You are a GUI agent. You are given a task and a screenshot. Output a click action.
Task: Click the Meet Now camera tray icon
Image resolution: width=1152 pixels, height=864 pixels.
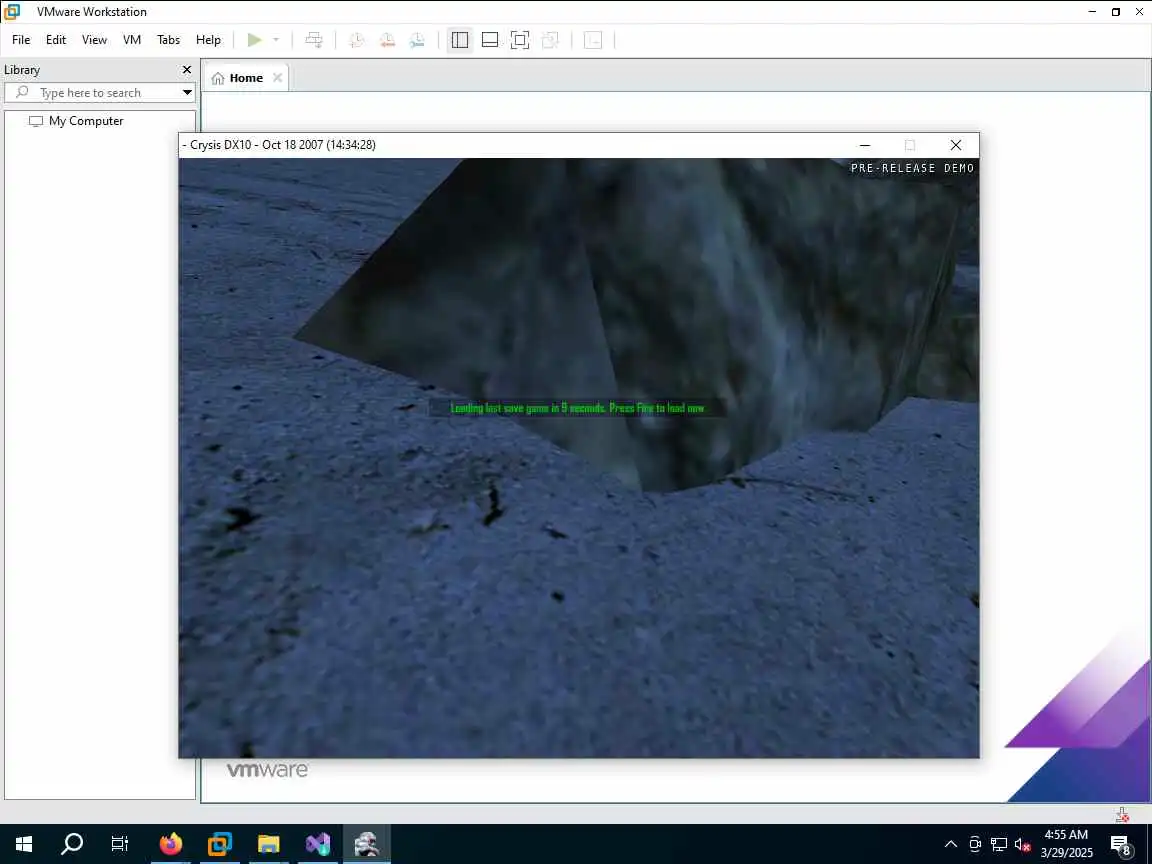point(975,844)
